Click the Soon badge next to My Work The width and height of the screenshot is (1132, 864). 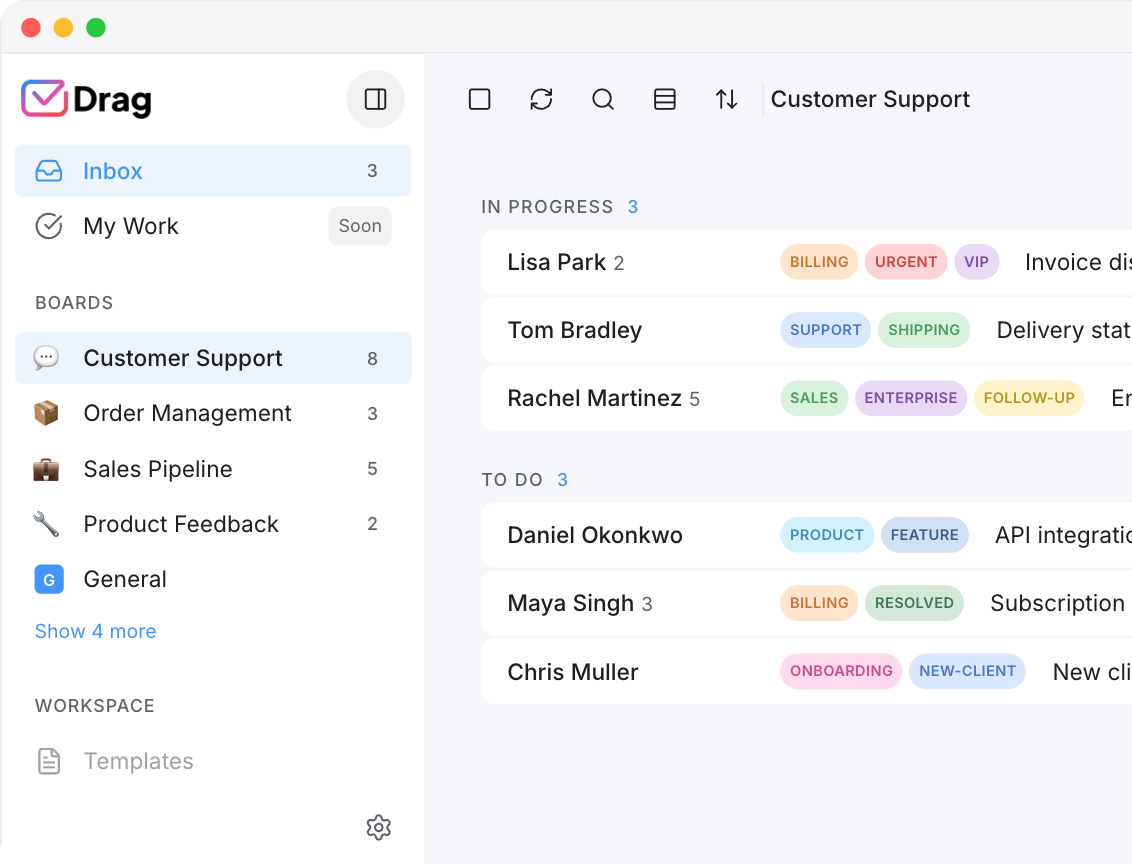tap(360, 226)
